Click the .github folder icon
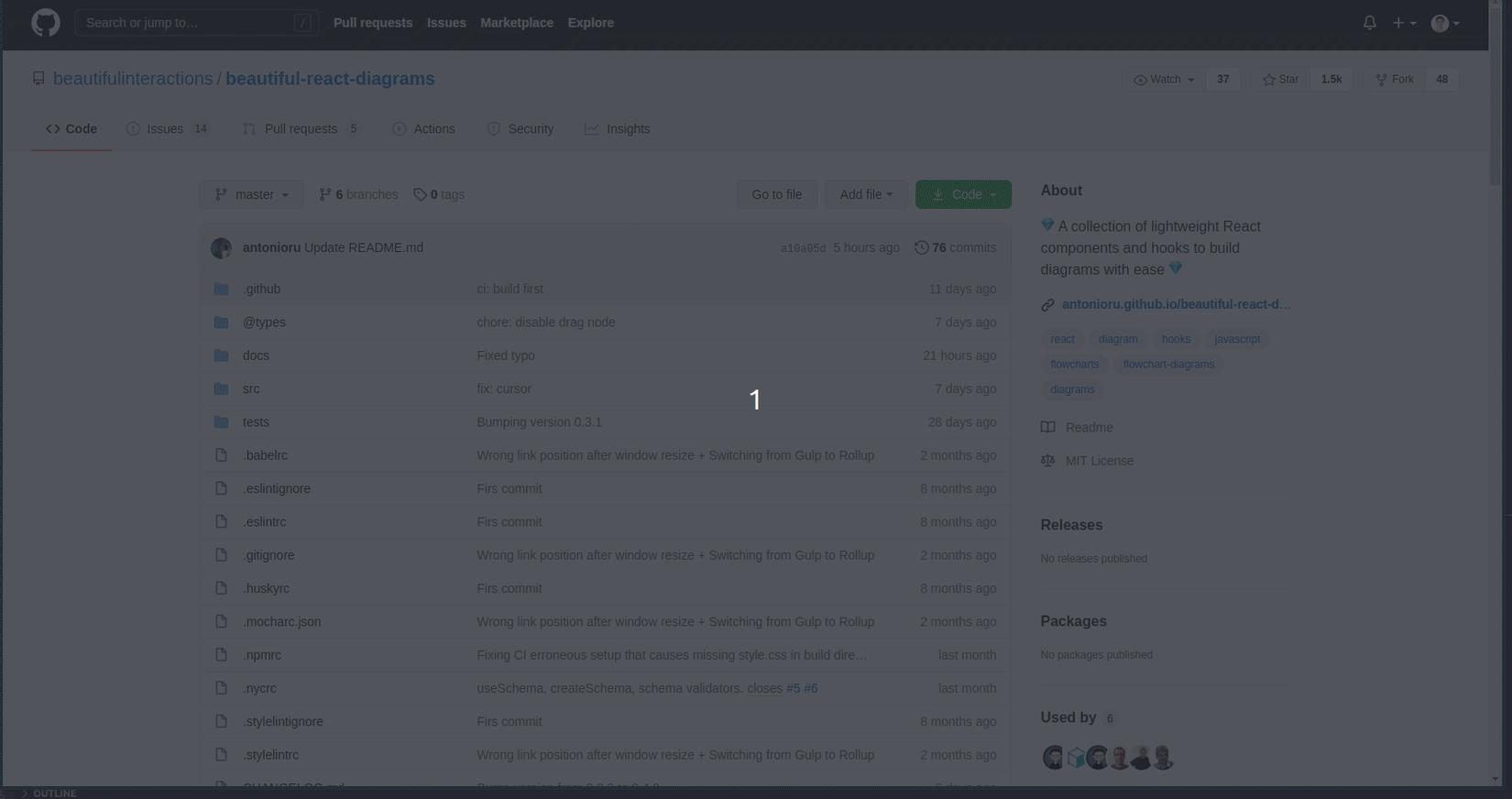This screenshot has width=1512, height=799. [221, 289]
